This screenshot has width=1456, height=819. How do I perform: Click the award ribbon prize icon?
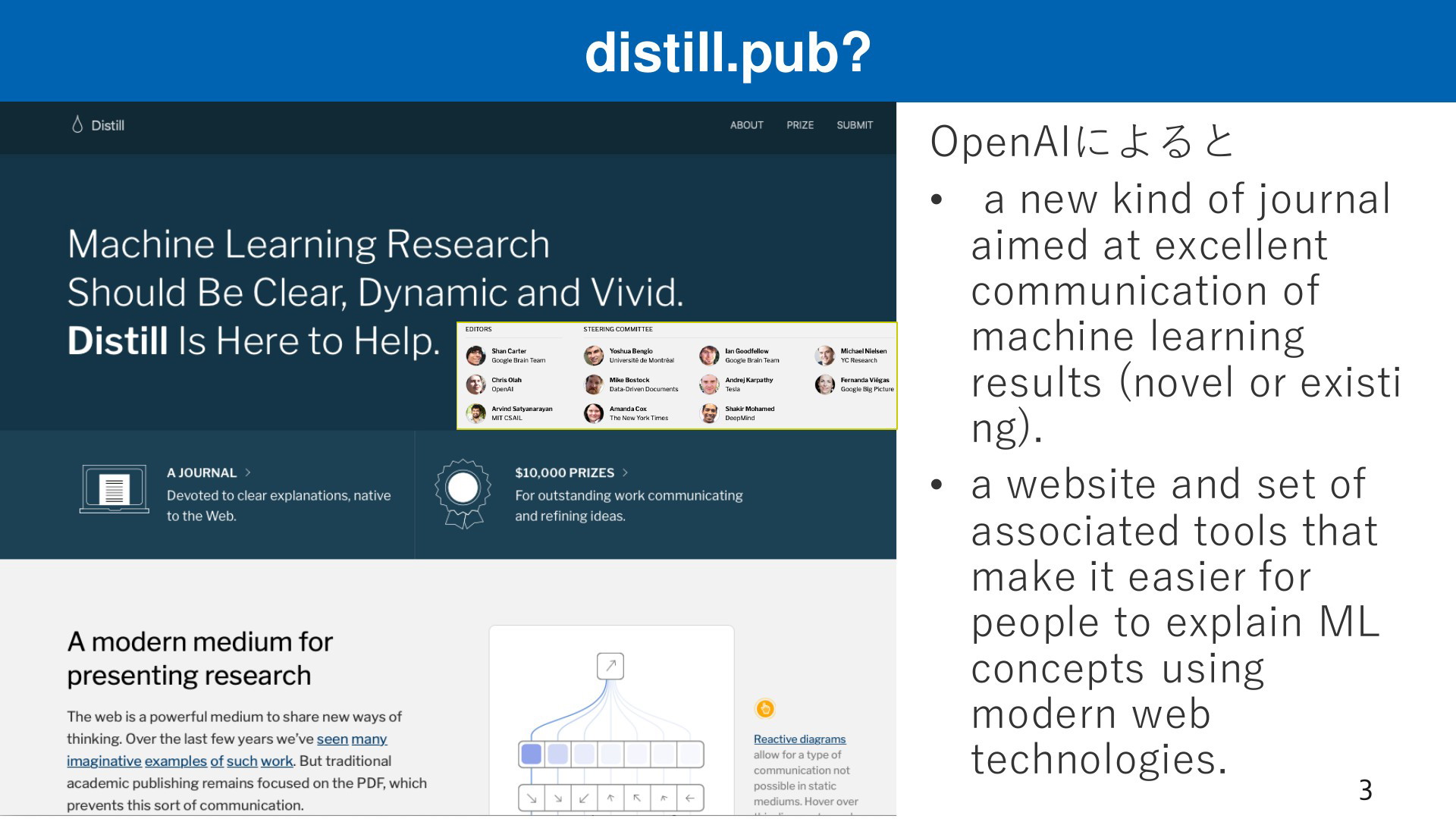463,493
